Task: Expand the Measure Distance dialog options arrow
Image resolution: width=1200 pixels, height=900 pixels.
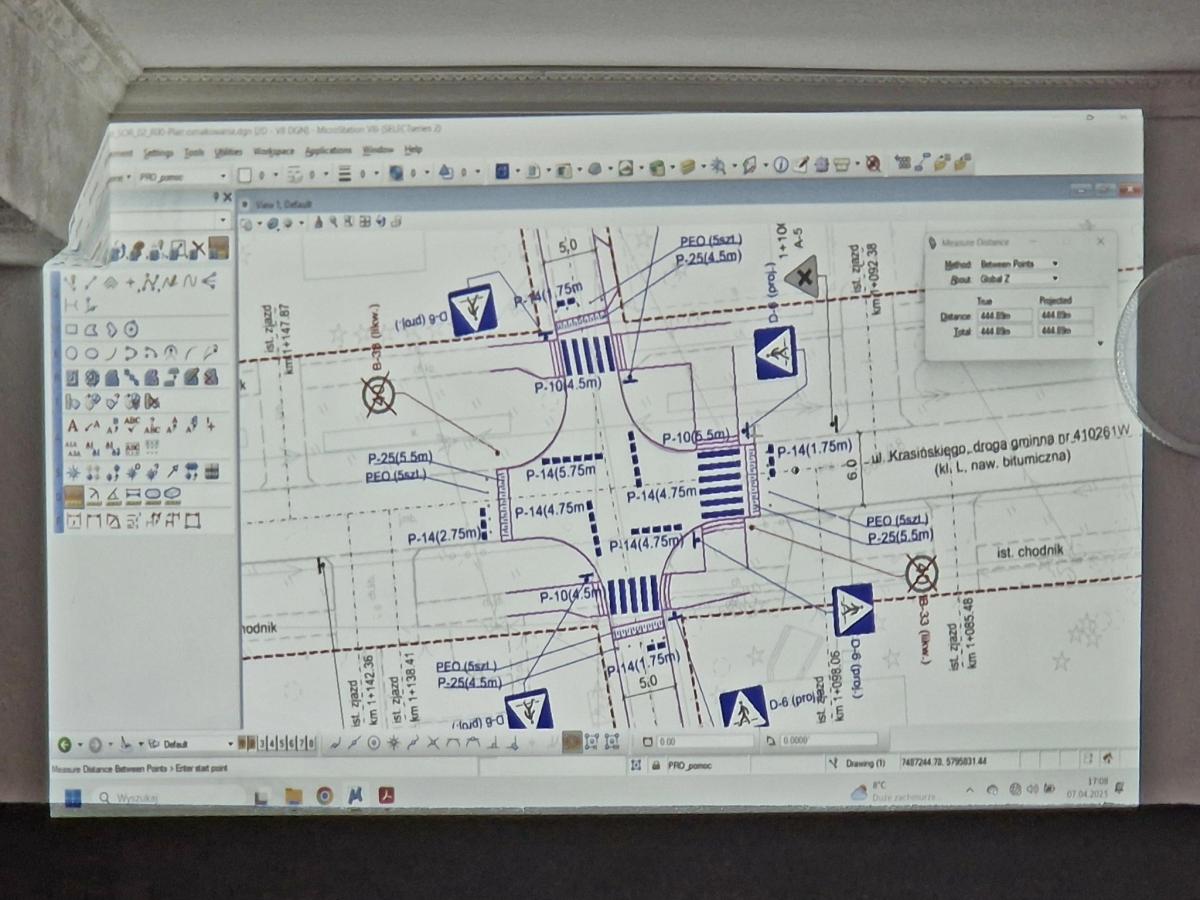Action: [1101, 343]
